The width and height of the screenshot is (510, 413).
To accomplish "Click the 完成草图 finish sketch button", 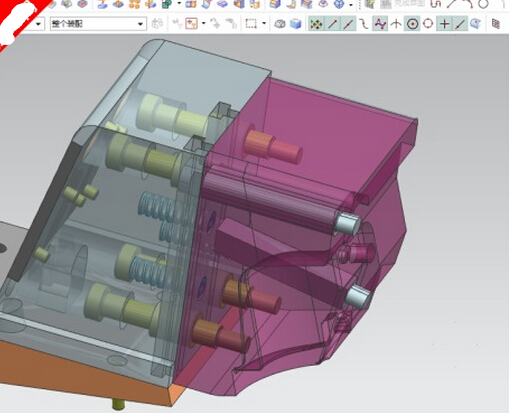I will (404, 3).
